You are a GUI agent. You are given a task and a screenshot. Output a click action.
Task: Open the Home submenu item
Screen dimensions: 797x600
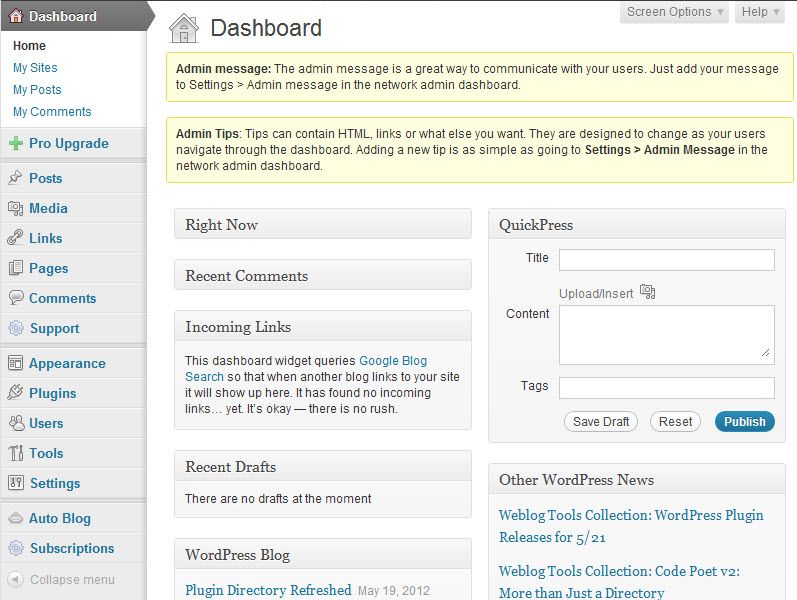[x=29, y=46]
